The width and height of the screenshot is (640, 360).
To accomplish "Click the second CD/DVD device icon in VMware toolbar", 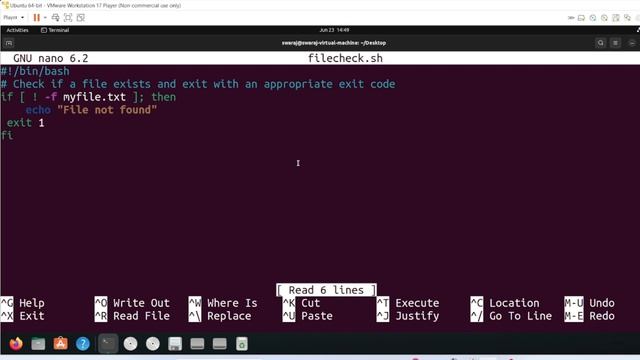I will point(604,18).
